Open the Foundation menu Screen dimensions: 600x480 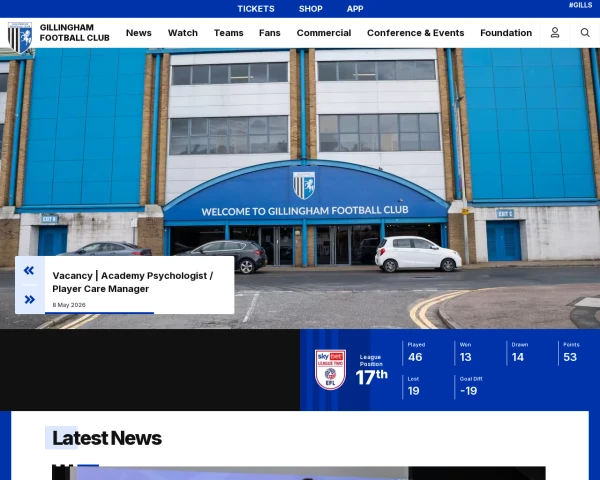[506, 33]
